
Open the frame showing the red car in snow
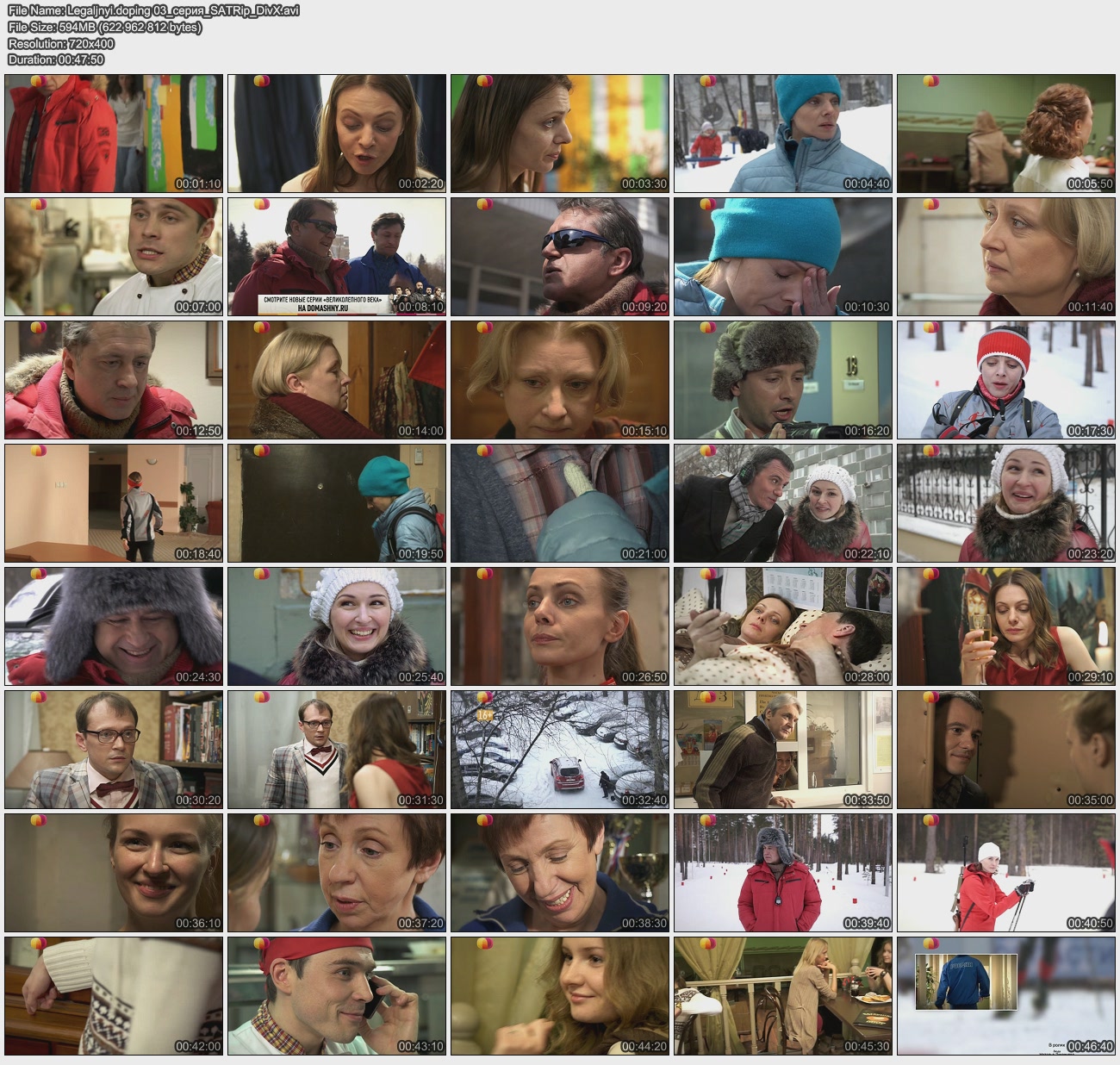[559, 749]
